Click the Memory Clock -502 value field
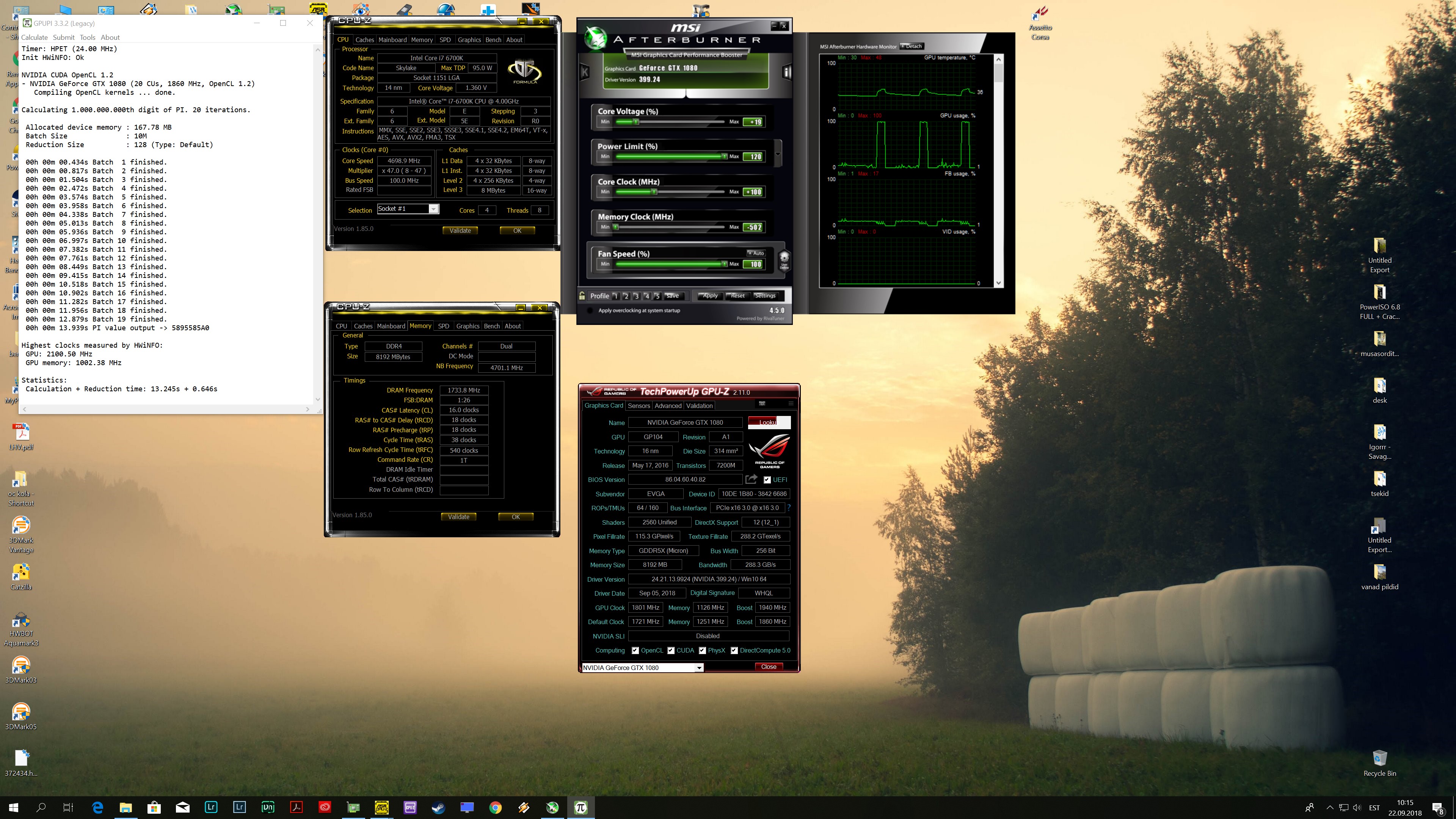 pyautogui.click(x=753, y=227)
